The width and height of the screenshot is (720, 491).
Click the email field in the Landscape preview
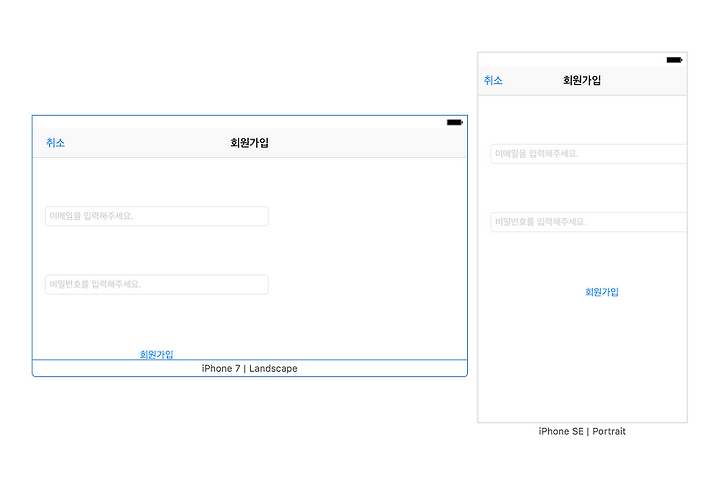tap(157, 216)
